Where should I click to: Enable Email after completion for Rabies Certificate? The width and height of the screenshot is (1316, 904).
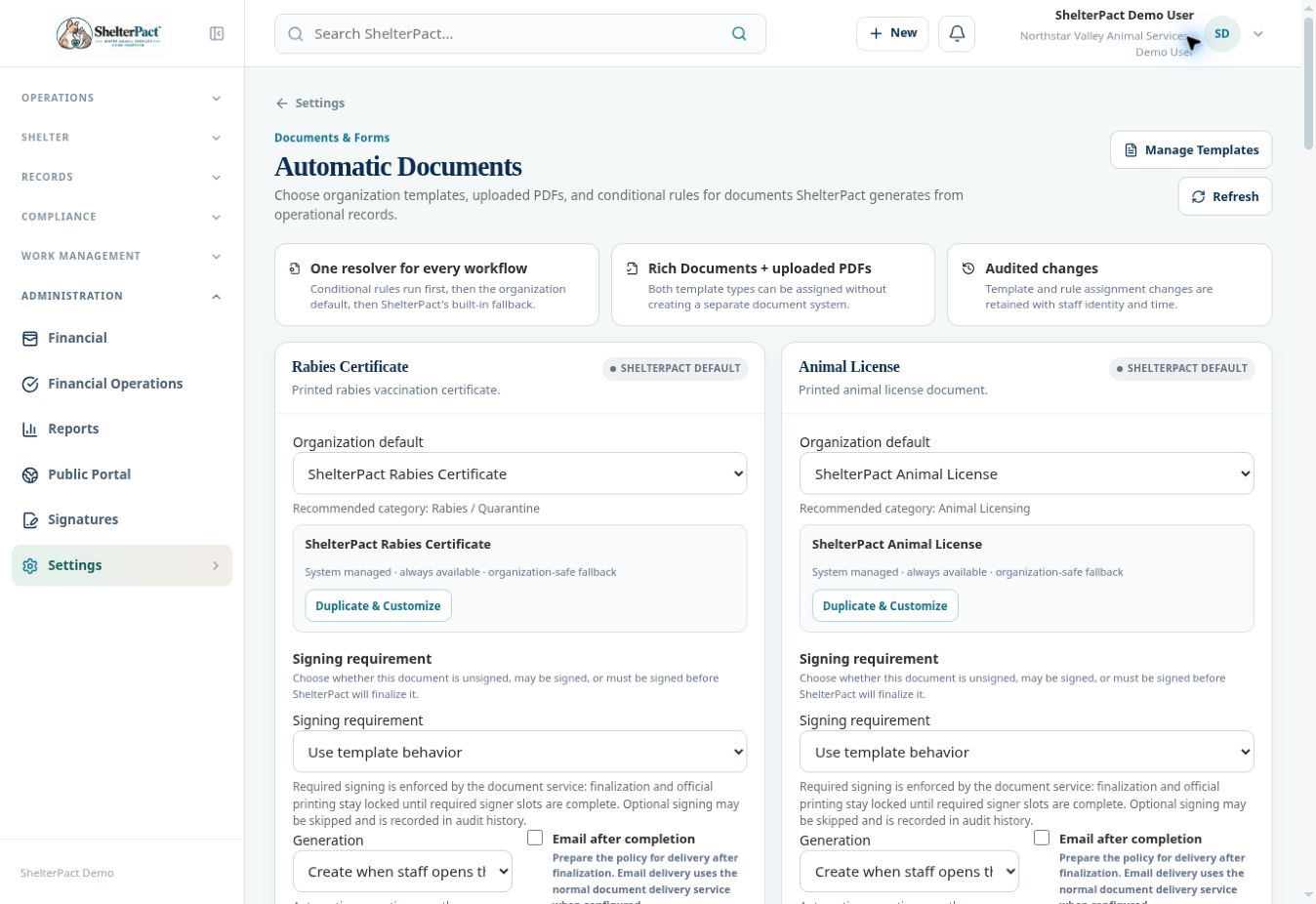pyautogui.click(x=535, y=838)
